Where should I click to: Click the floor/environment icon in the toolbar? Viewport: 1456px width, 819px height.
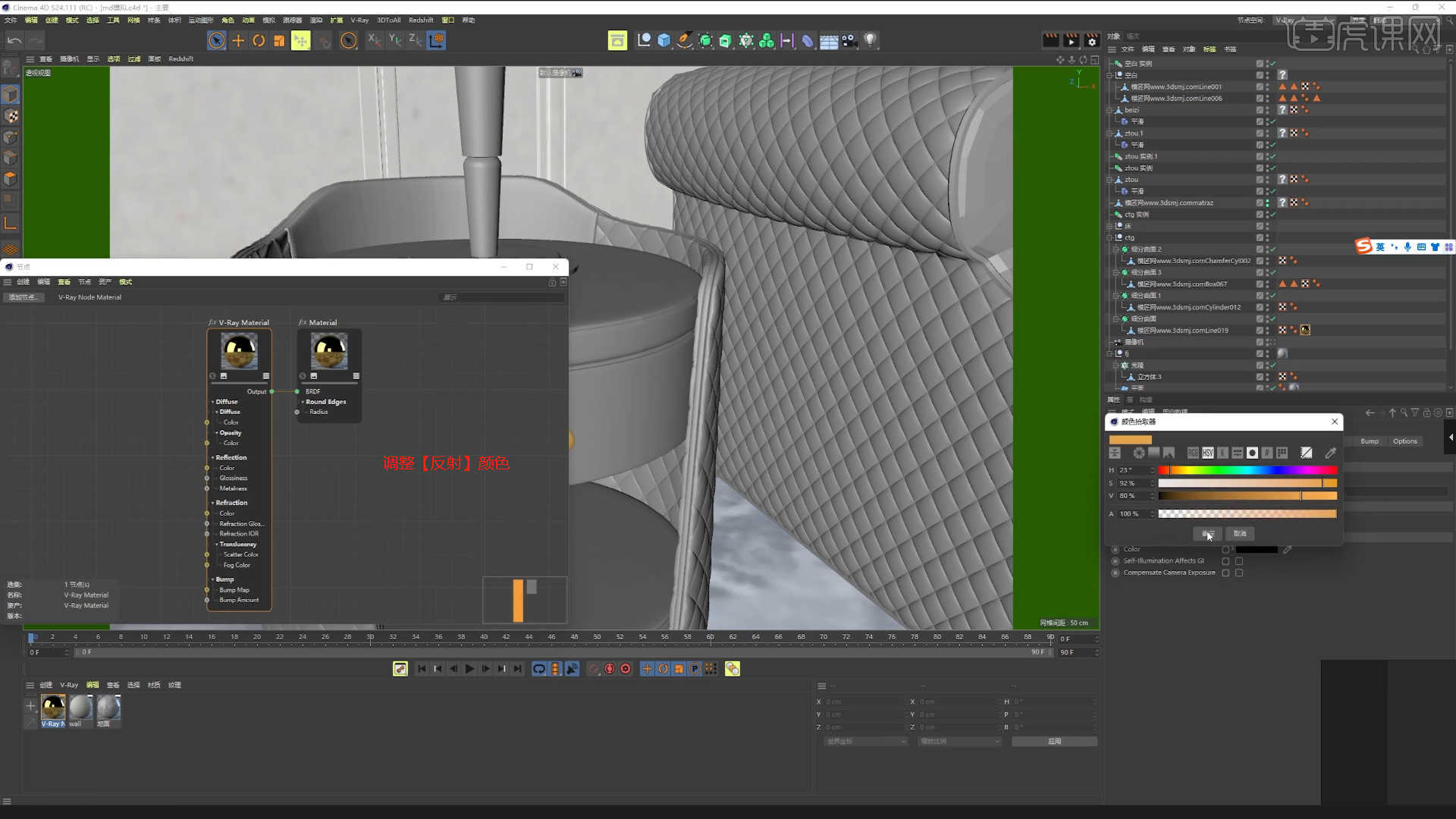827,40
